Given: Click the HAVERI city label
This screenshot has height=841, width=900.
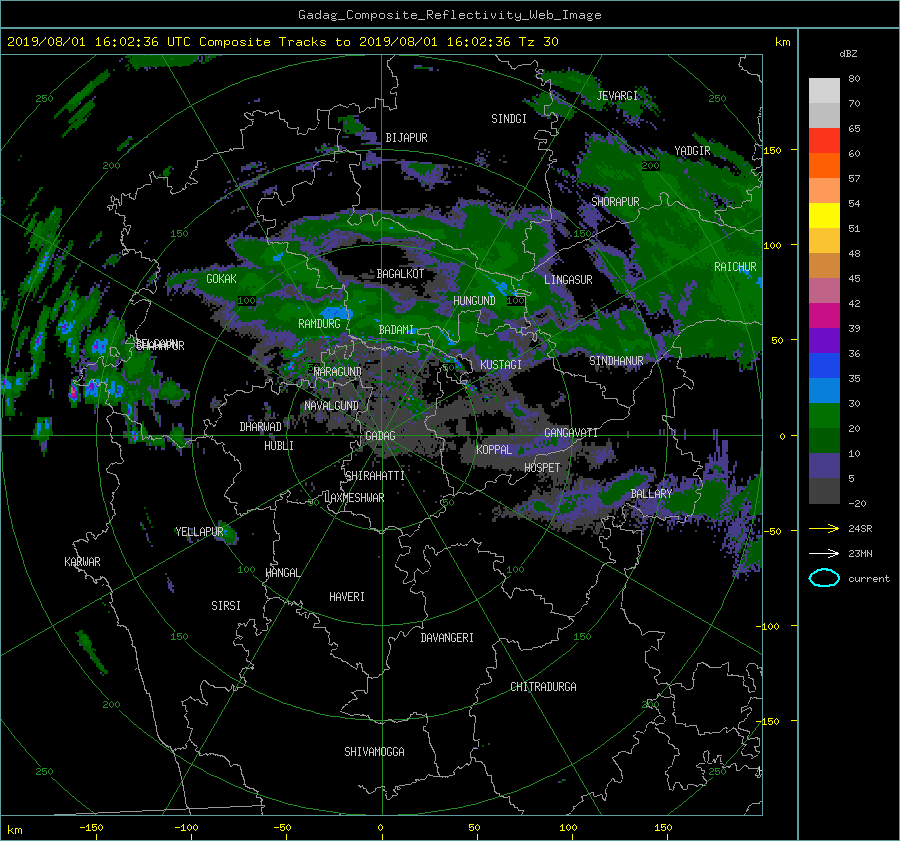Looking at the screenshot, I should (x=347, y=597).
